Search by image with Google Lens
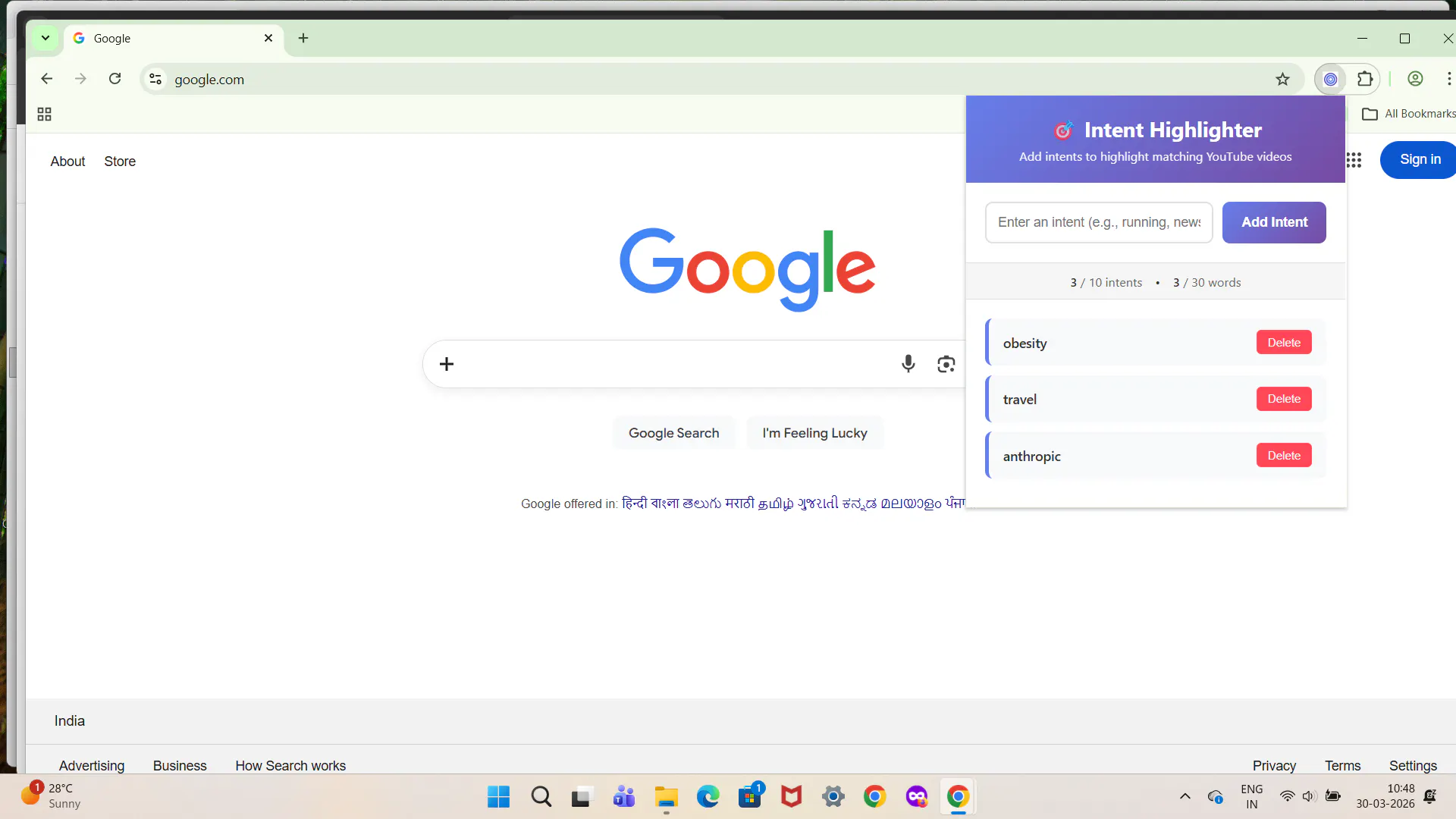The height and width of the screenshot is (819, 1456). tap(946, 364)
